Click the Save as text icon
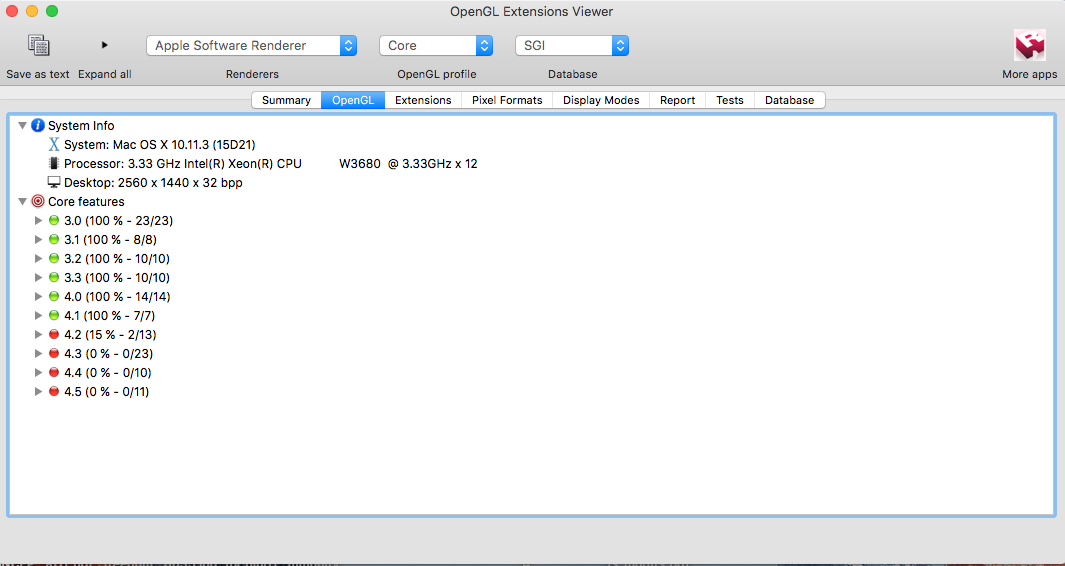This screenshot has height=566, width=1065. (x=39, y=46)
